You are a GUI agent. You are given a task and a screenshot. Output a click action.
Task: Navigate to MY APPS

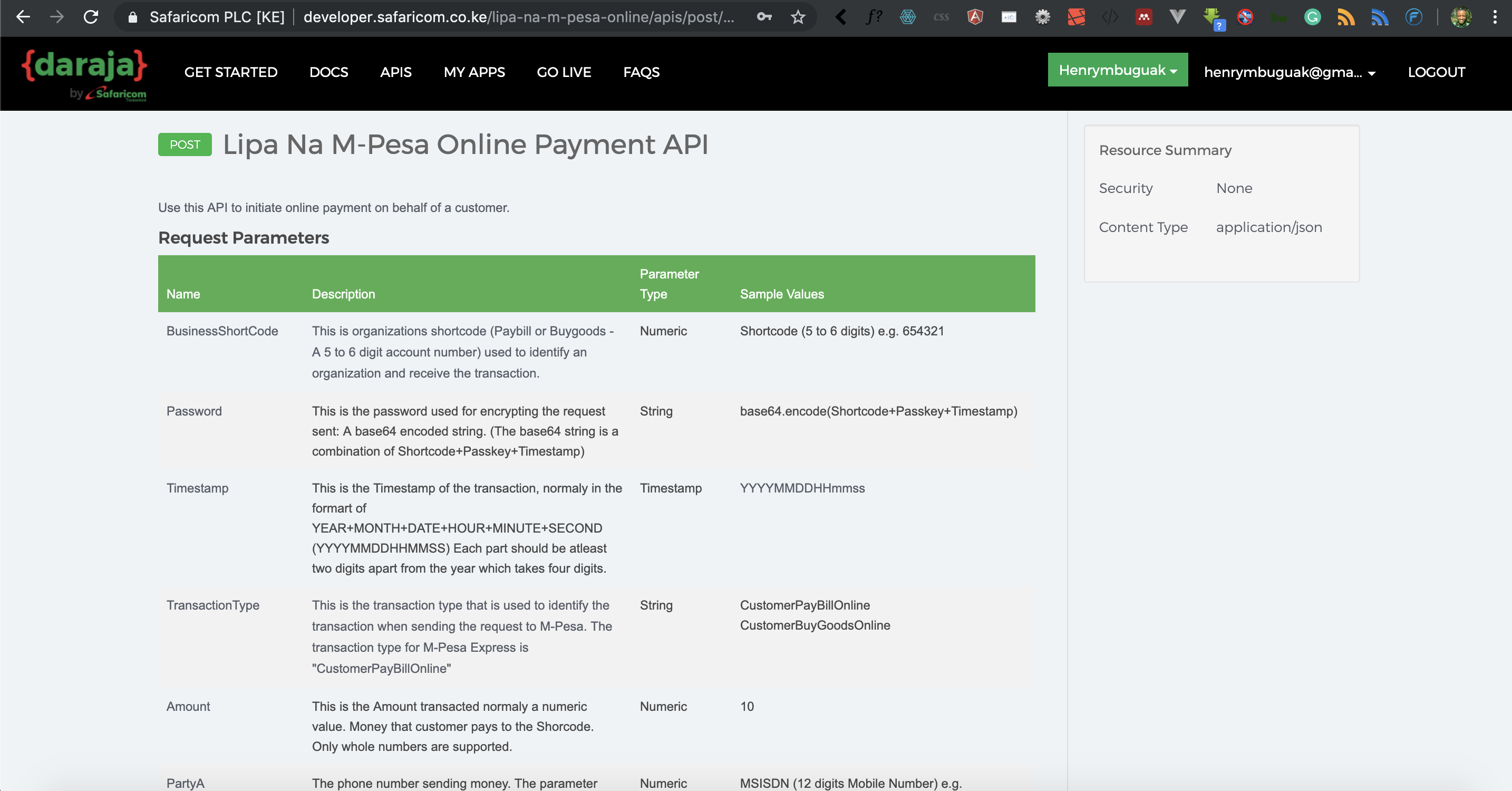click(x=474, y=72)
